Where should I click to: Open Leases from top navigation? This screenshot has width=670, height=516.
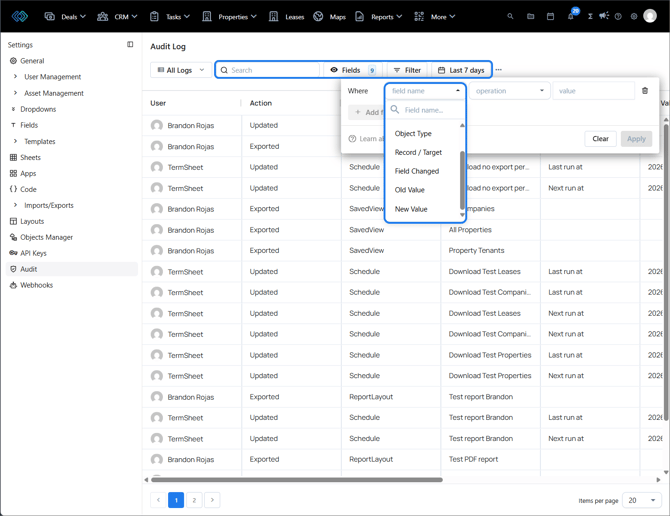point(286,17)
